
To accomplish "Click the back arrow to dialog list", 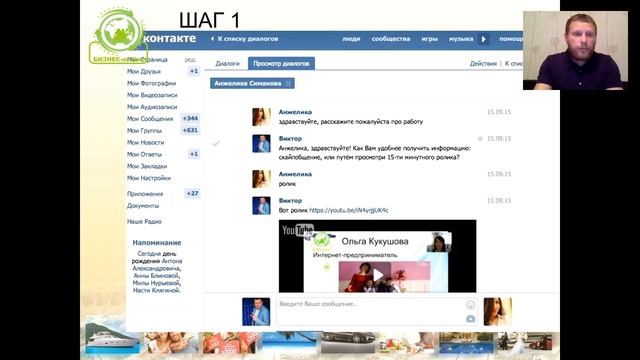I will pos(212,39).
